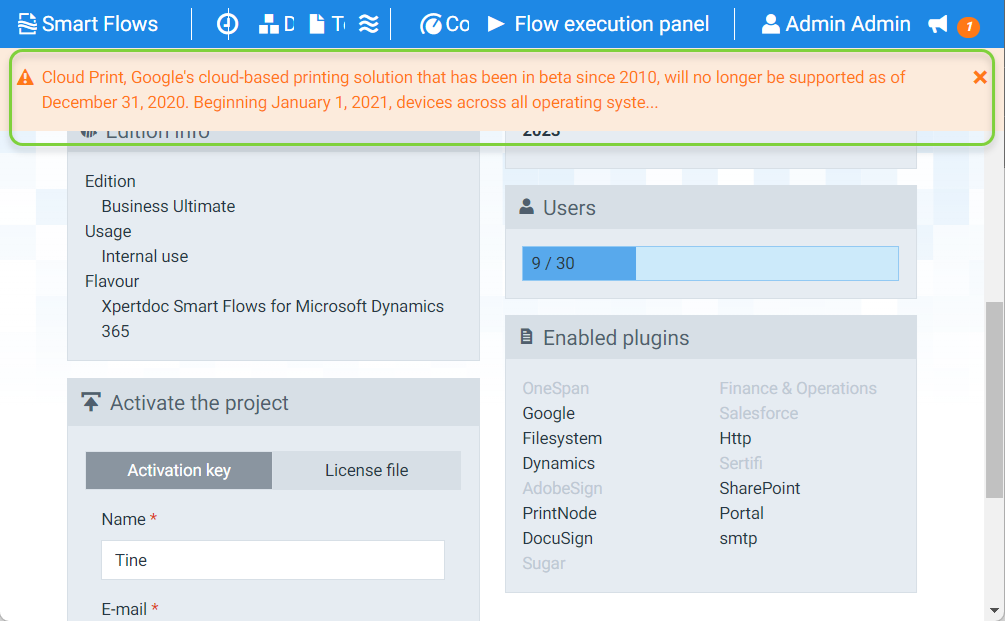Open the orange notification badge
The image size is (1005, 621).
968,27
